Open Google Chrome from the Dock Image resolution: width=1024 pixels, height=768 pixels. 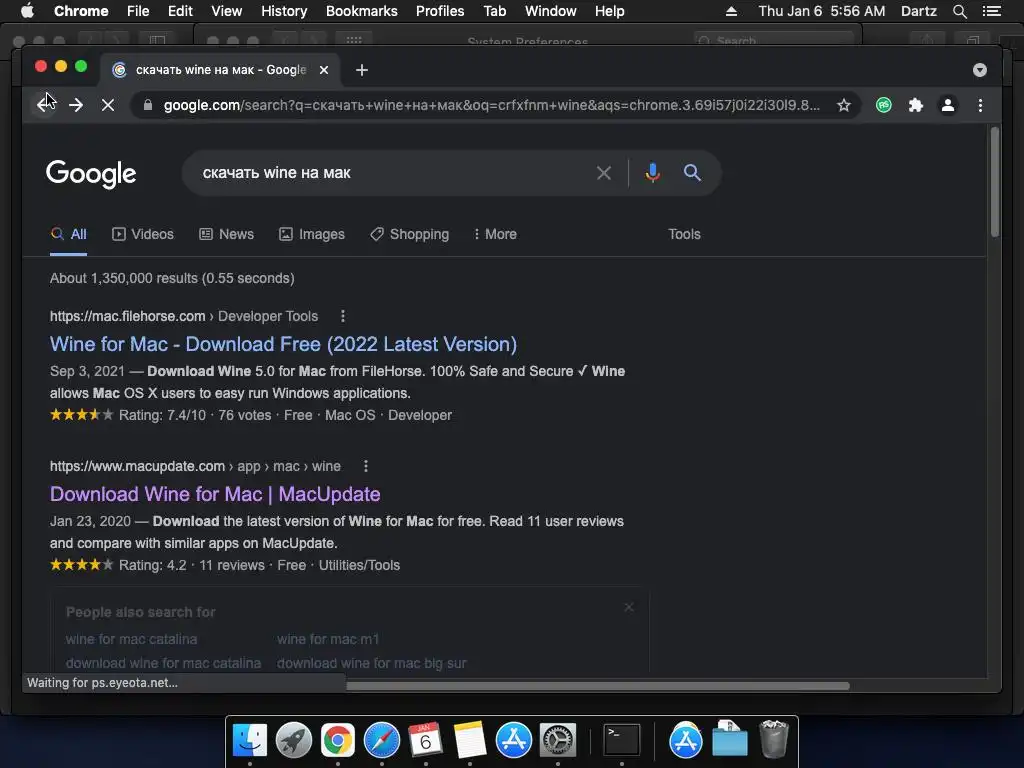(338, 740)
